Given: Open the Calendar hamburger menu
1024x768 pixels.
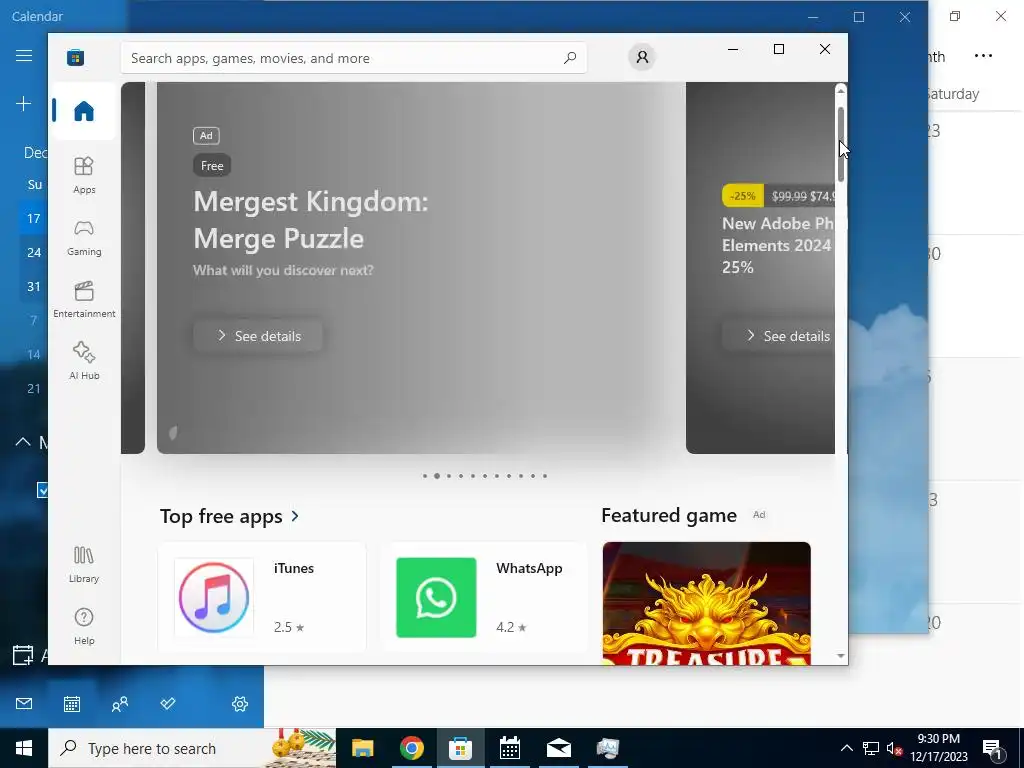Looking at the screenshot, I should 24,56.
